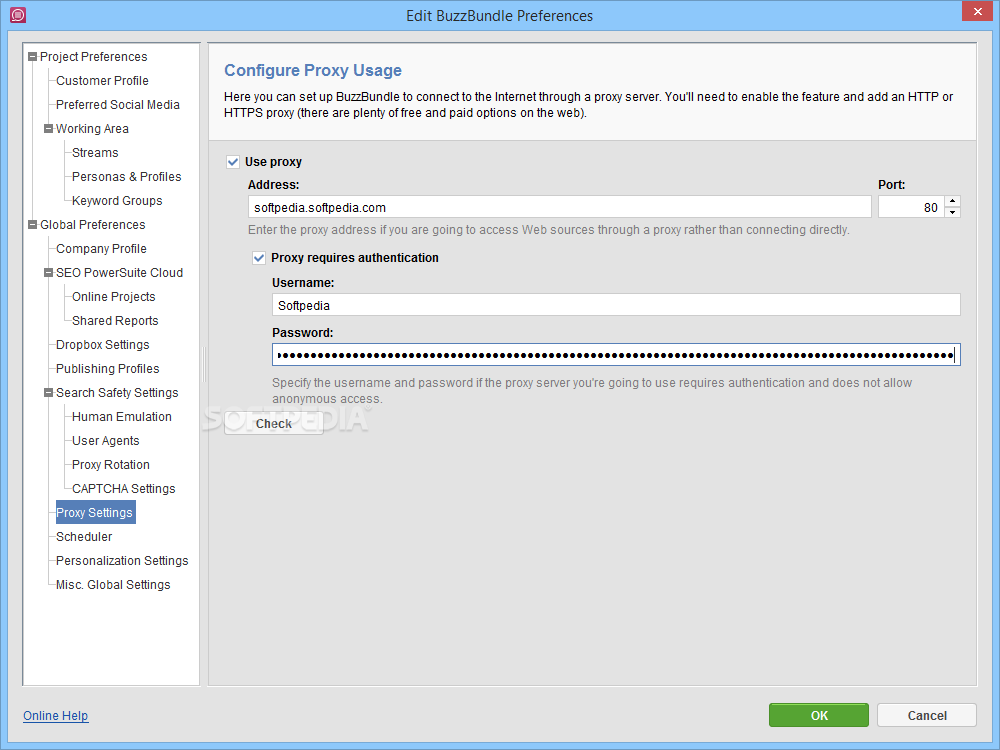The height and width of the screenshot is (750, 1000).
Task: Open Proxy Rotation settings
Action: click(x=111, y=465)
